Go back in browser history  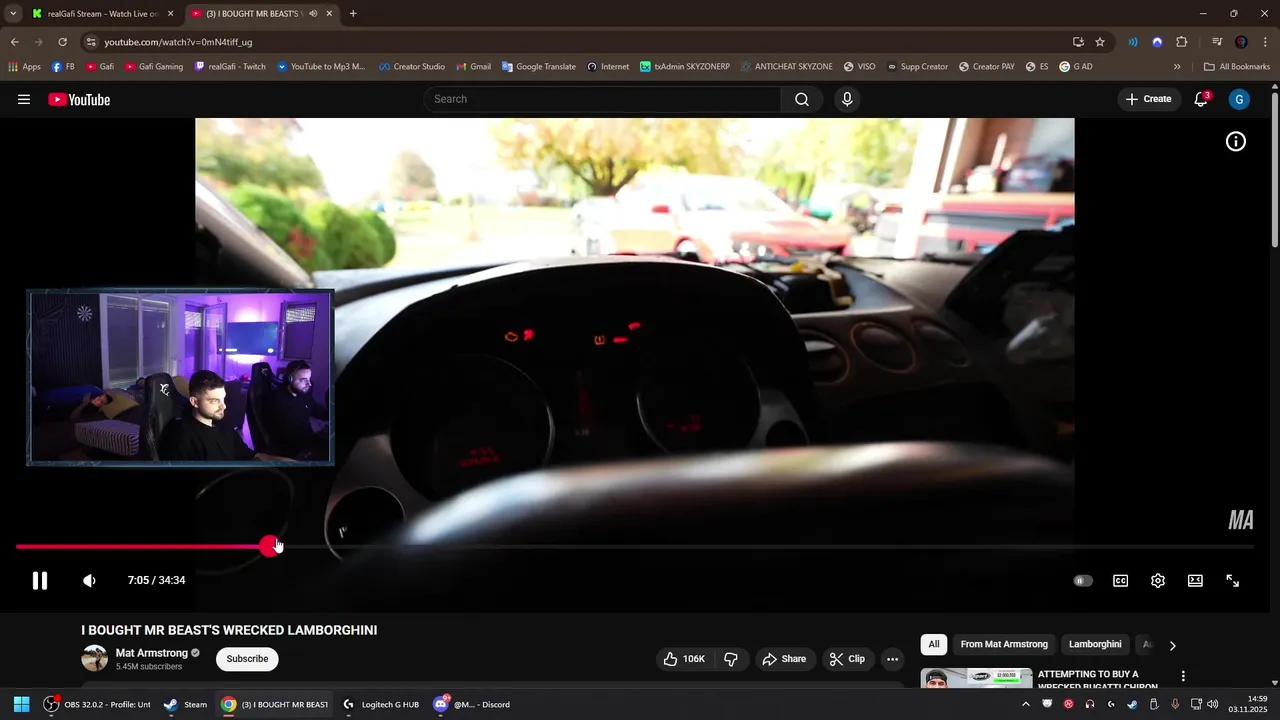[x=14, y=42]
